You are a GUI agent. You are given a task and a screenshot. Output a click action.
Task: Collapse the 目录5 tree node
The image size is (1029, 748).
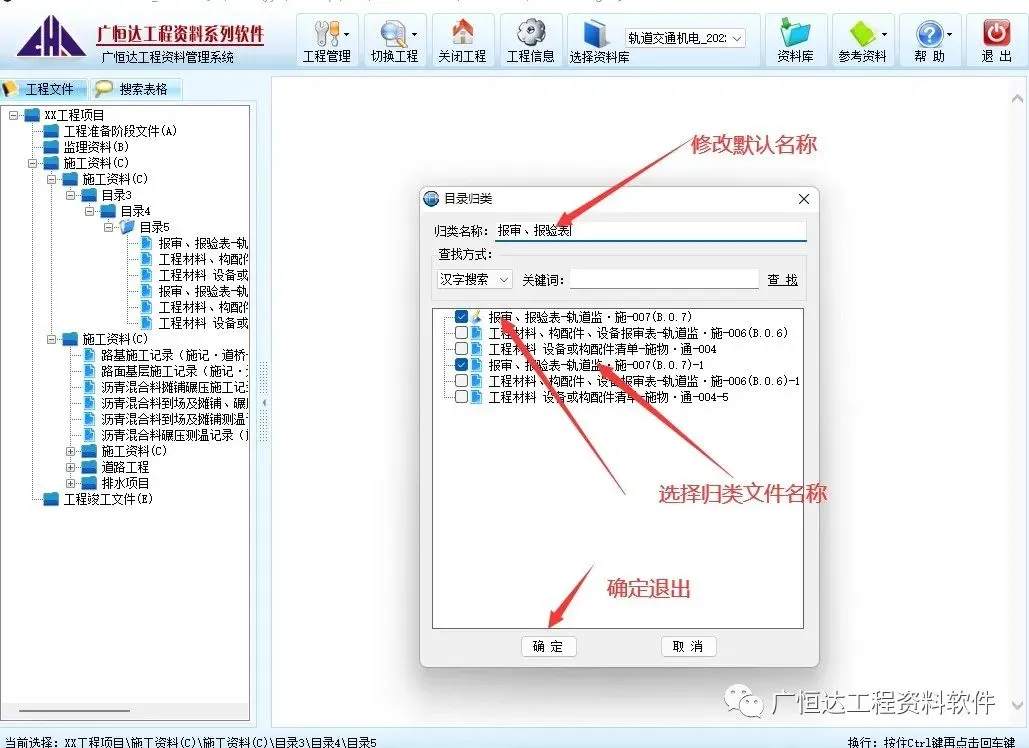(x=108, y=227)
